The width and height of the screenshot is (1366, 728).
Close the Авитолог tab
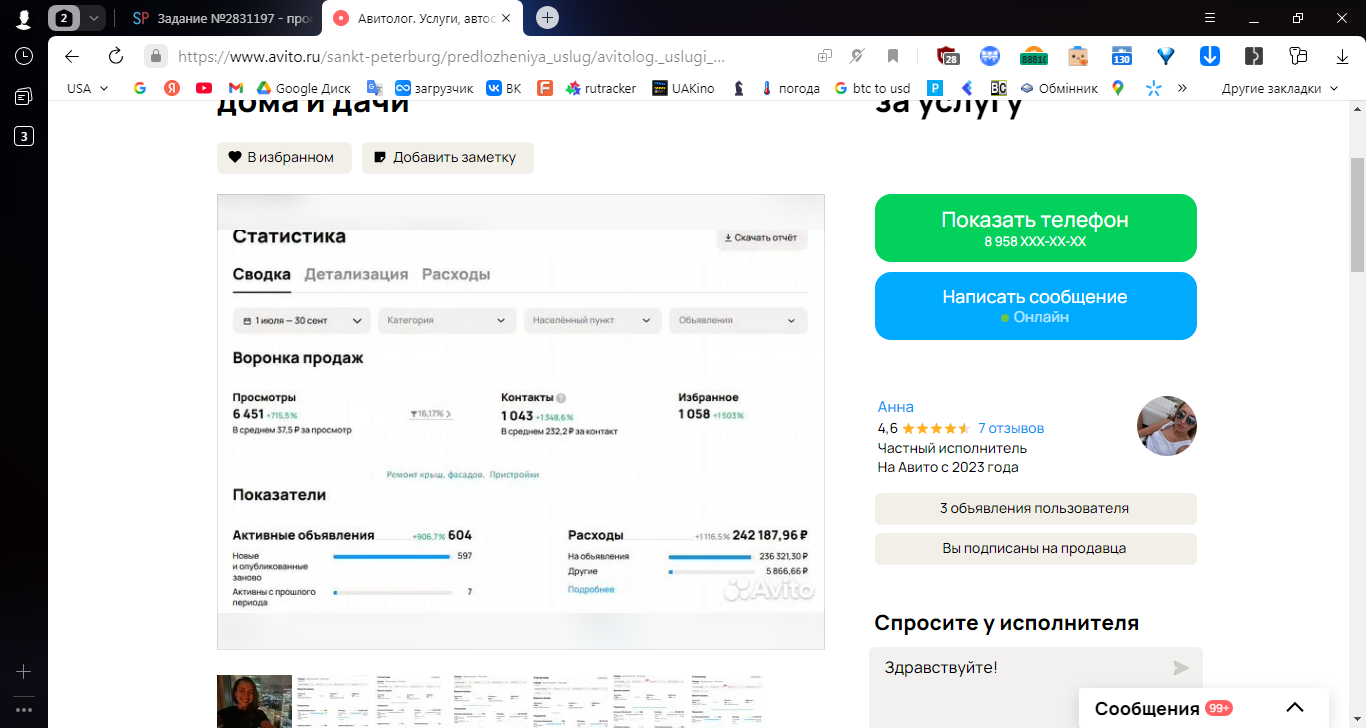tap(507, 18)
